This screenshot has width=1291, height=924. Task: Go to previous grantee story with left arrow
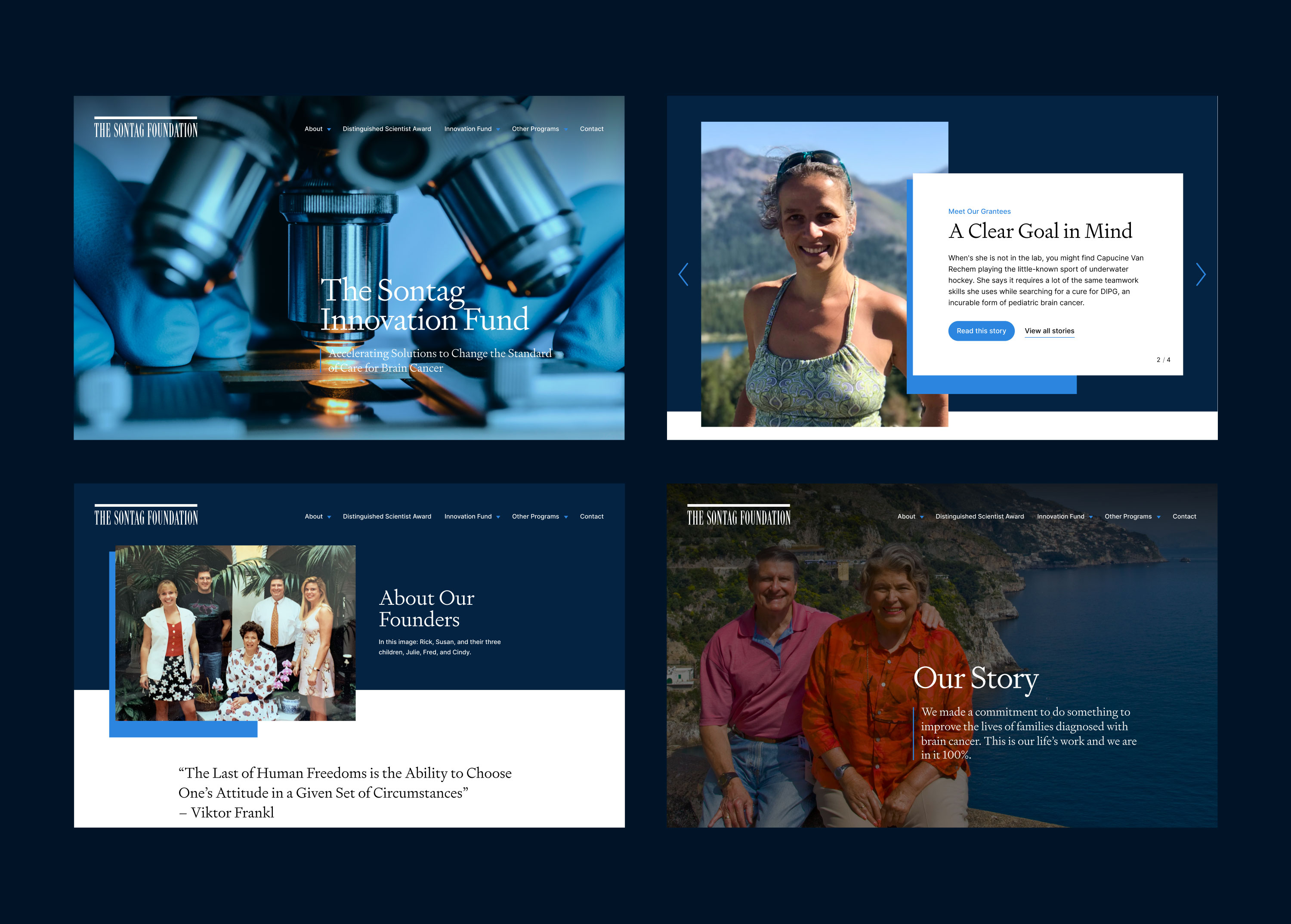[x=684, y=274]
